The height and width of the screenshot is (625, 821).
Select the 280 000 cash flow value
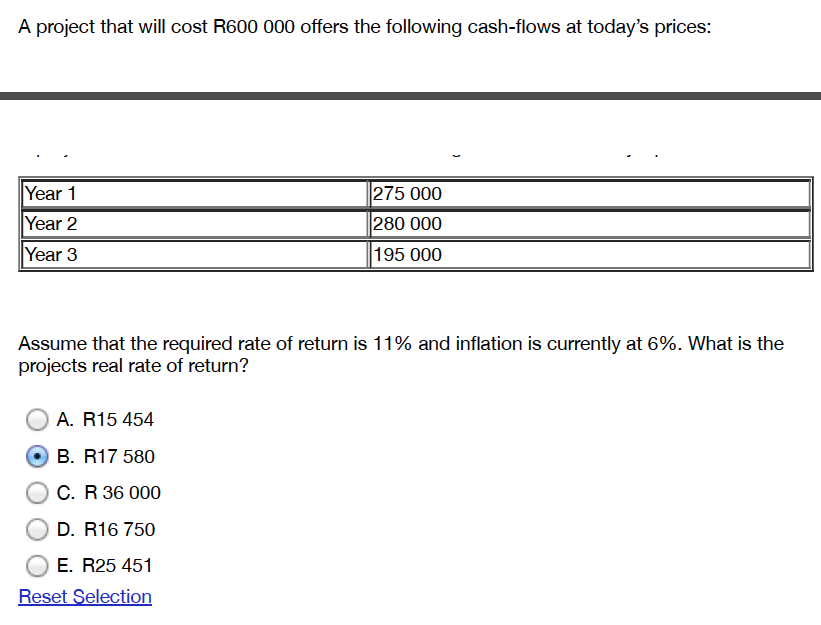tap(404, 223)
